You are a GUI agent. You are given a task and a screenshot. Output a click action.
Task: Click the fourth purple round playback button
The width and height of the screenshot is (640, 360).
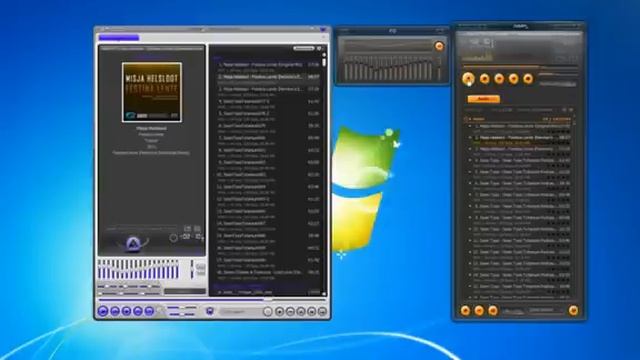click(138, 311)
